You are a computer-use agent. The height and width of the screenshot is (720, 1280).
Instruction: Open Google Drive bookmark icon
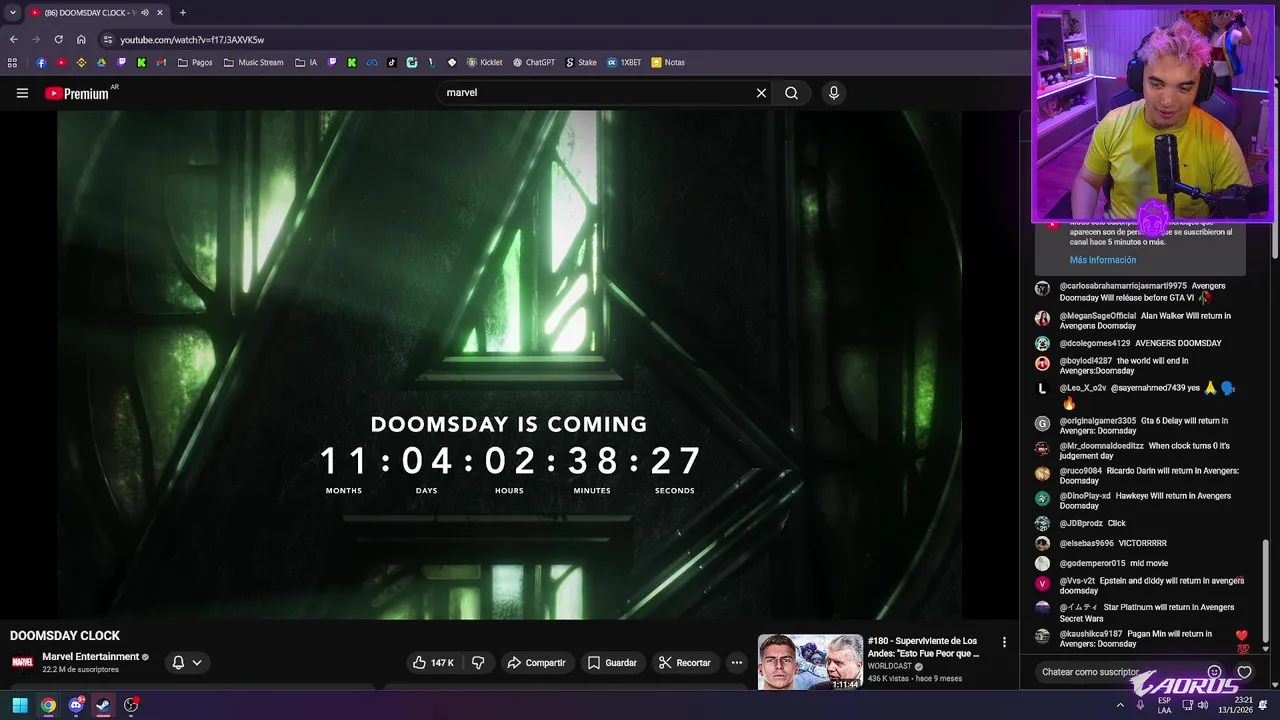(101, 62)
